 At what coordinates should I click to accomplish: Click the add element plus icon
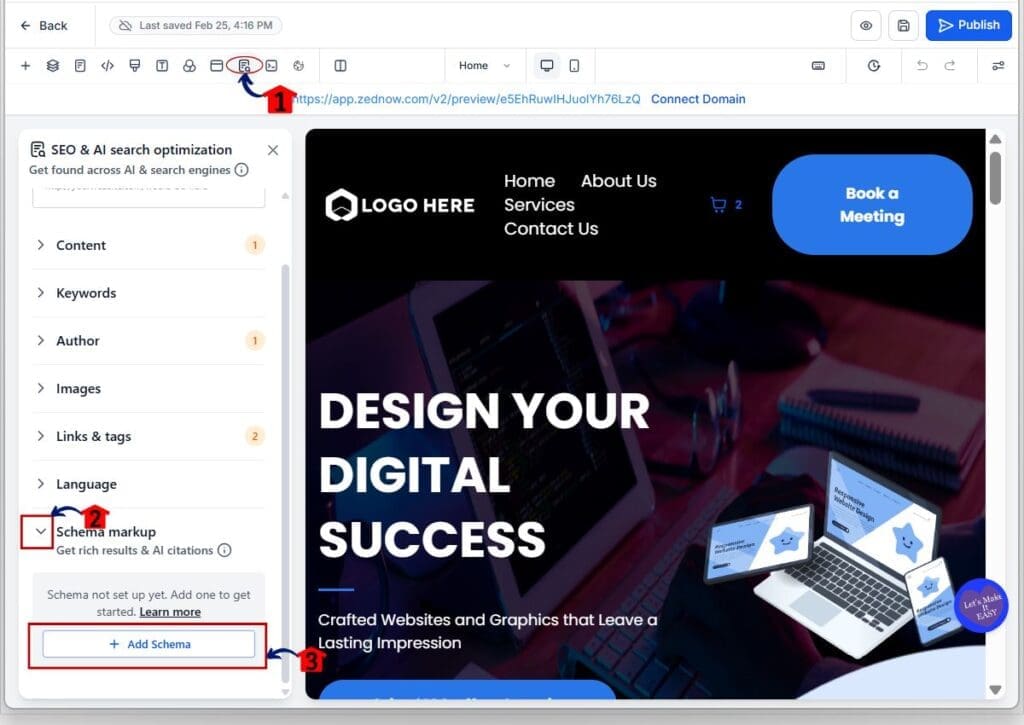coord(26,66)
